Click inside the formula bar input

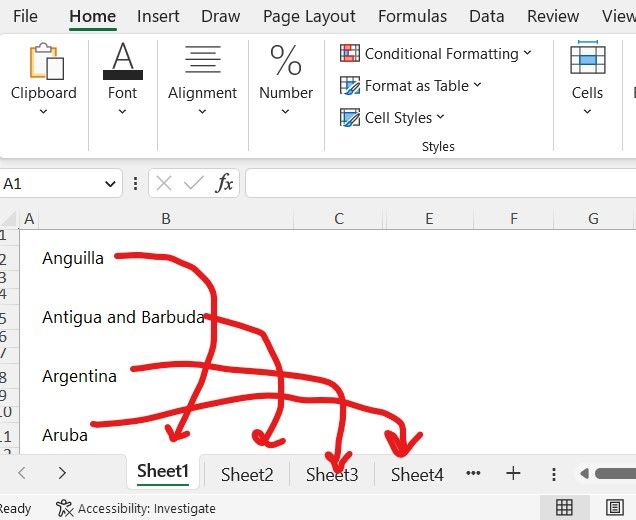pyautogui.click(x=440, y=183)
